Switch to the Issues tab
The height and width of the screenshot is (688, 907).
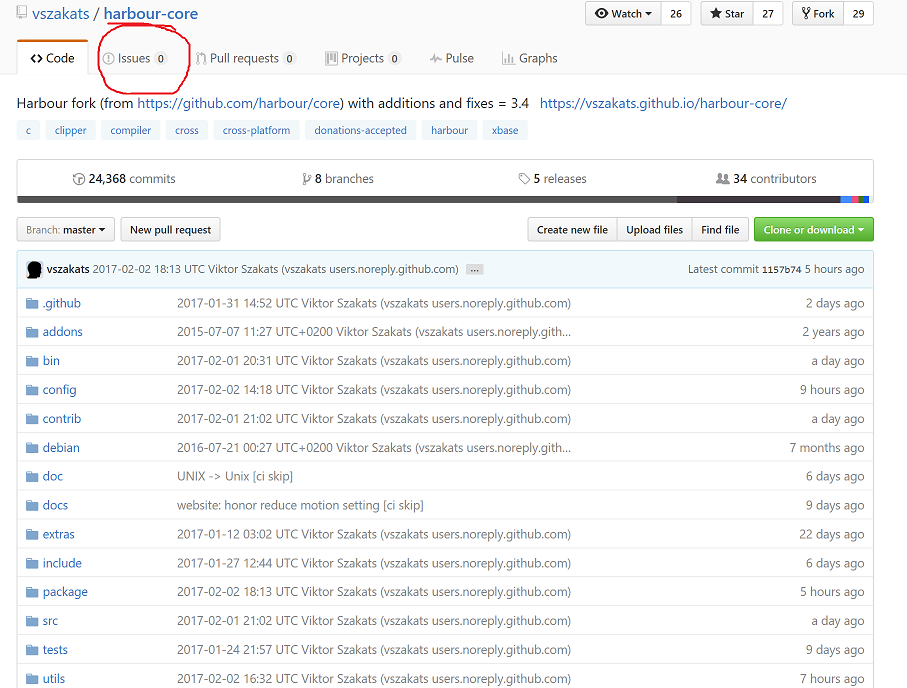134,58
